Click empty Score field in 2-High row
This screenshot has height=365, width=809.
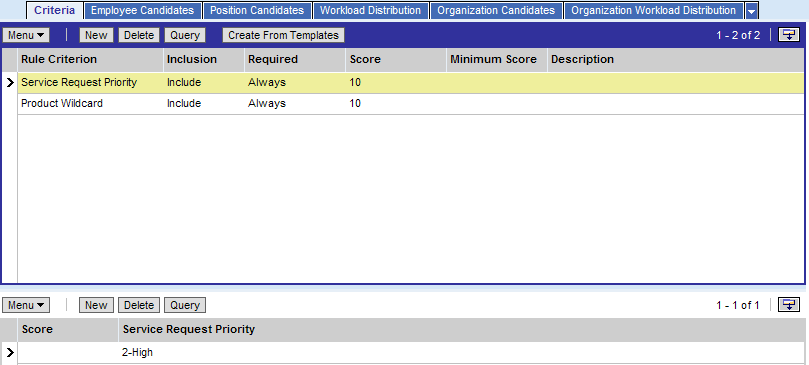68,353
